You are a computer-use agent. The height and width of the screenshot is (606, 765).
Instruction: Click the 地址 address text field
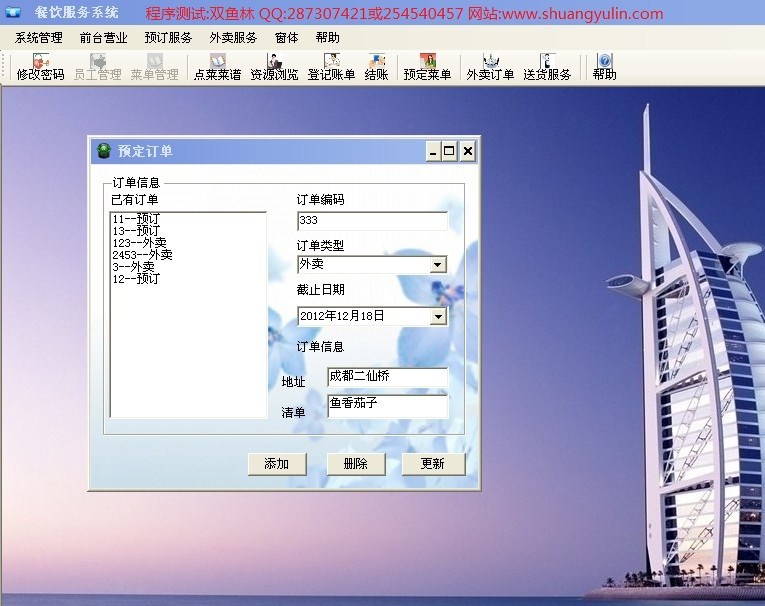387,377
